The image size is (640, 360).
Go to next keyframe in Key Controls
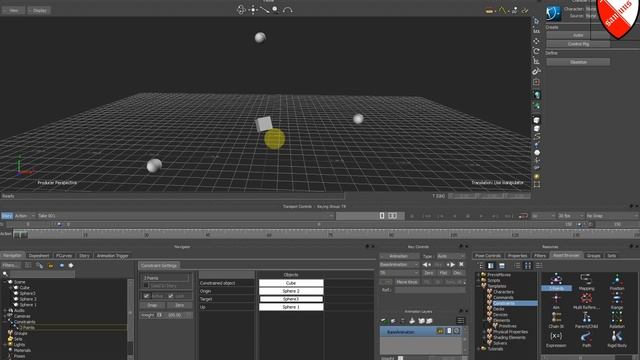click(451, 264)
